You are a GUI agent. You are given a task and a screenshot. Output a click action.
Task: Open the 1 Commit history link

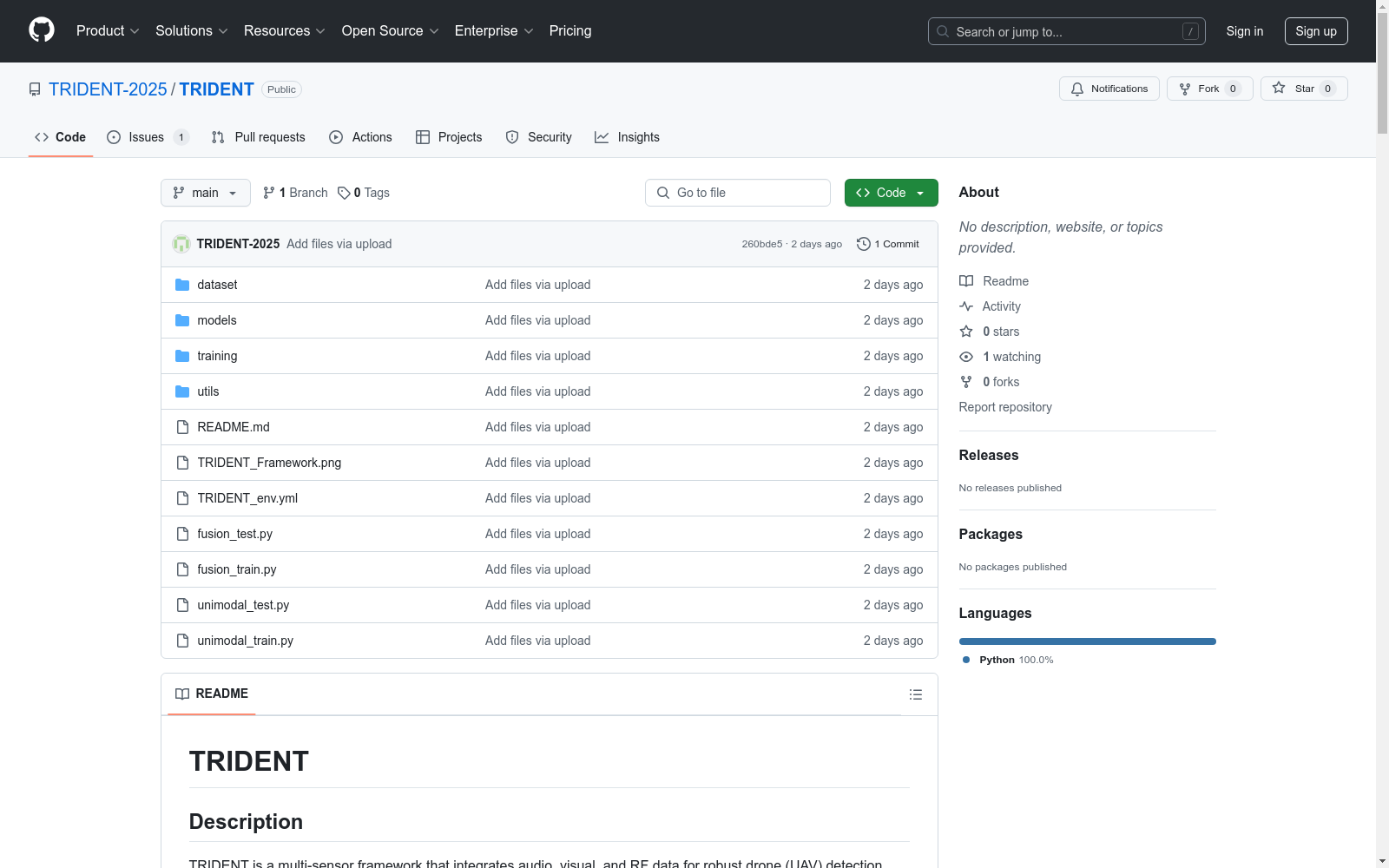(888, 244)
